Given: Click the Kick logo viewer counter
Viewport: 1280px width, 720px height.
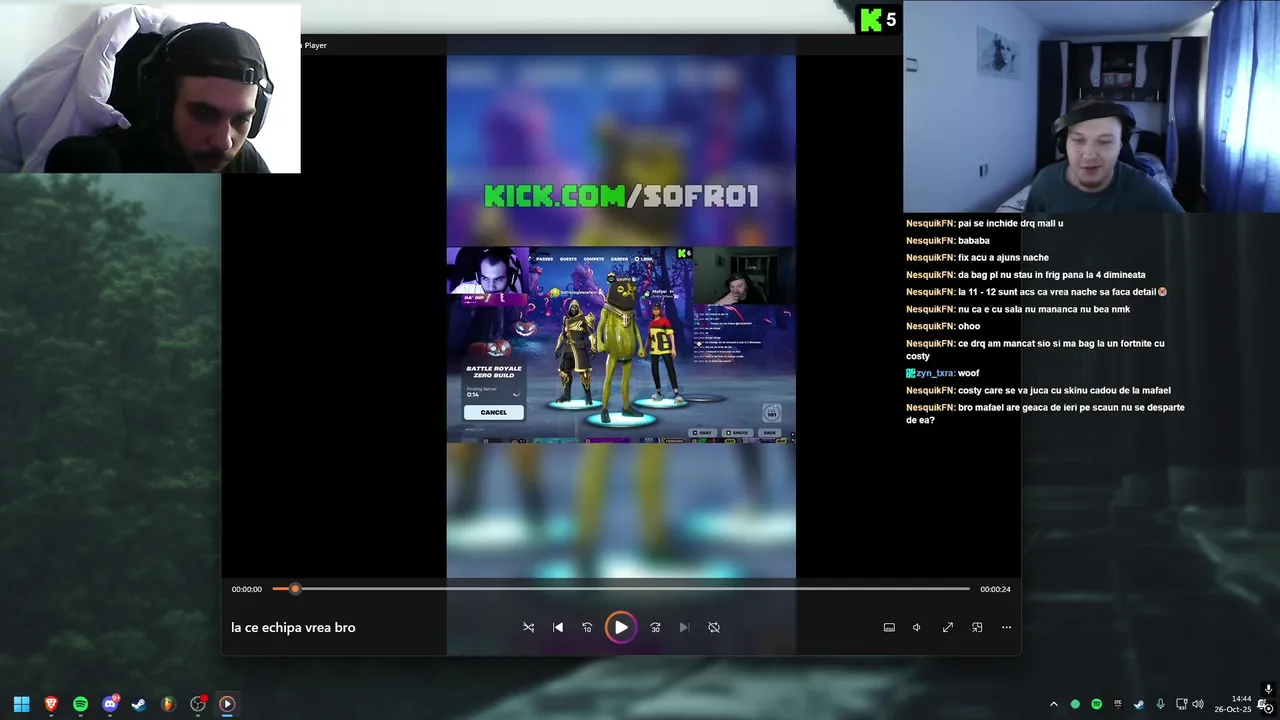Looking at the screenshot, I should tap(878, 19).
